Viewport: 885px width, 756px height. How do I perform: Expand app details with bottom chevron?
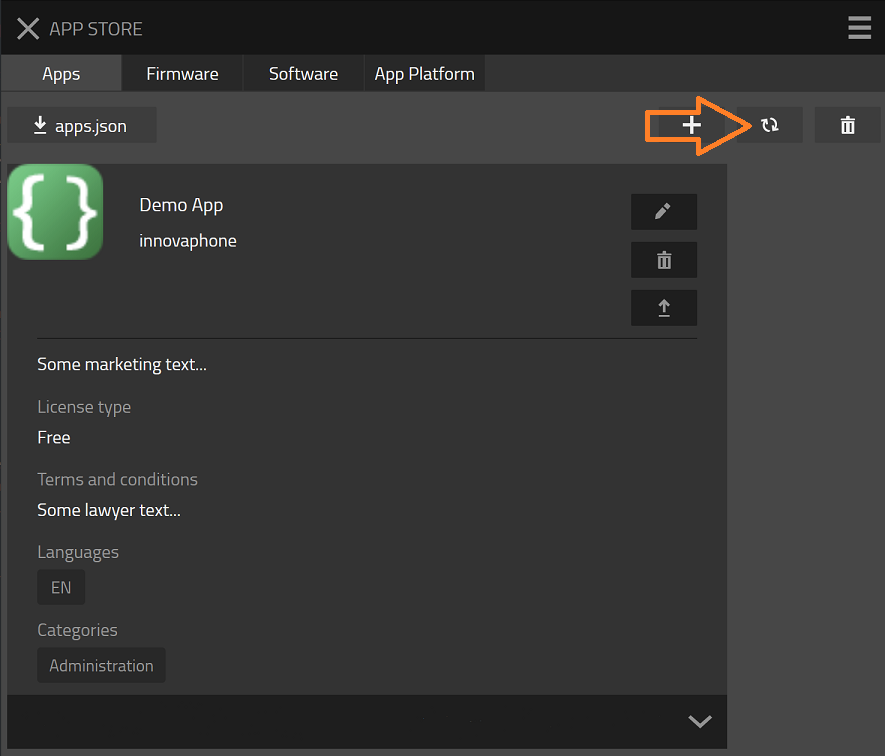699,721
